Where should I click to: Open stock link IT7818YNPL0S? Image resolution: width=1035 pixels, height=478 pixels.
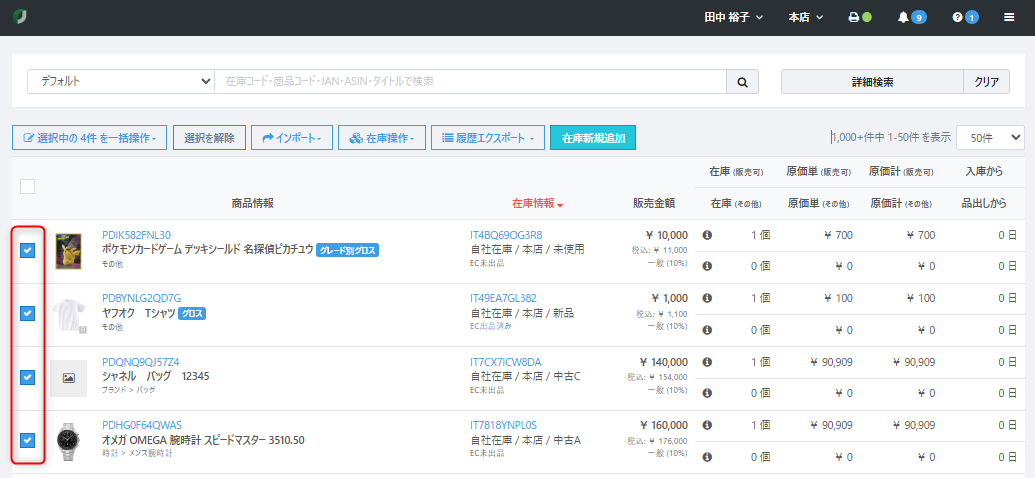click(x=504, y=425)
